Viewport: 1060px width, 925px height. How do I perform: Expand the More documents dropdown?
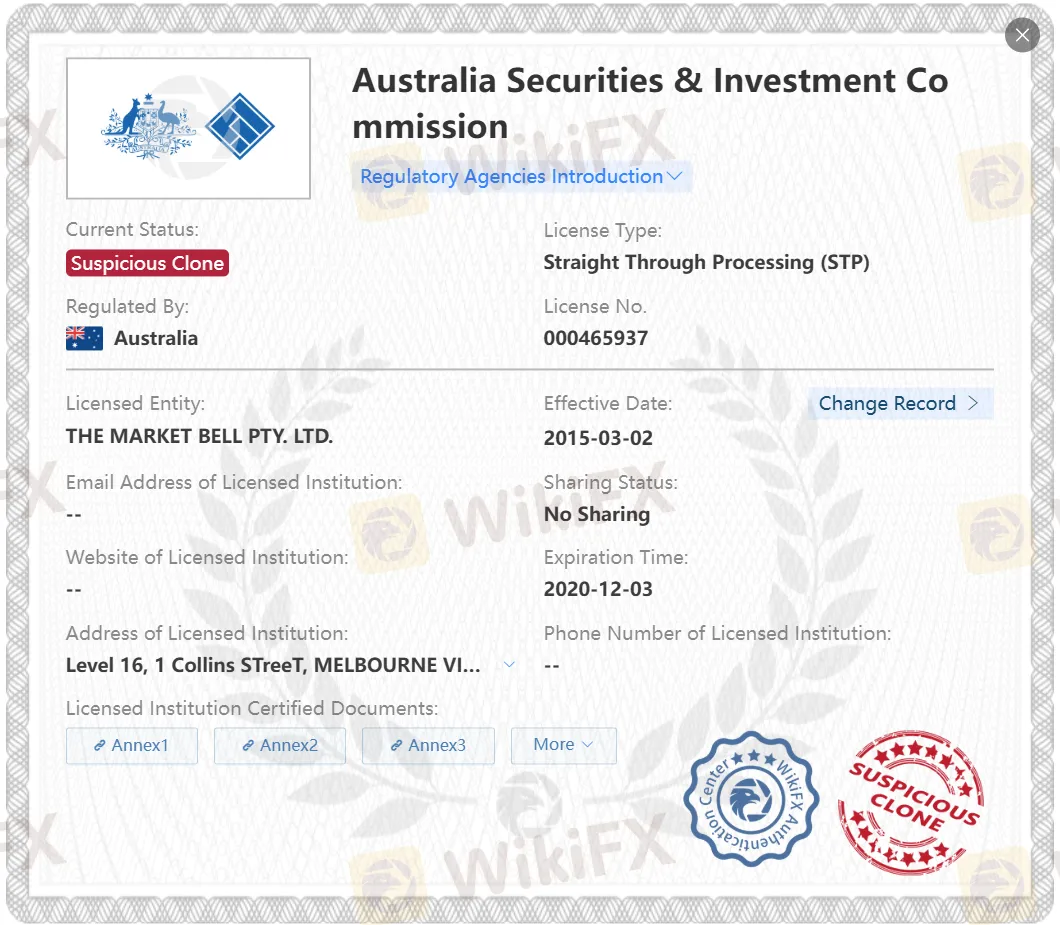pos(563,745)
